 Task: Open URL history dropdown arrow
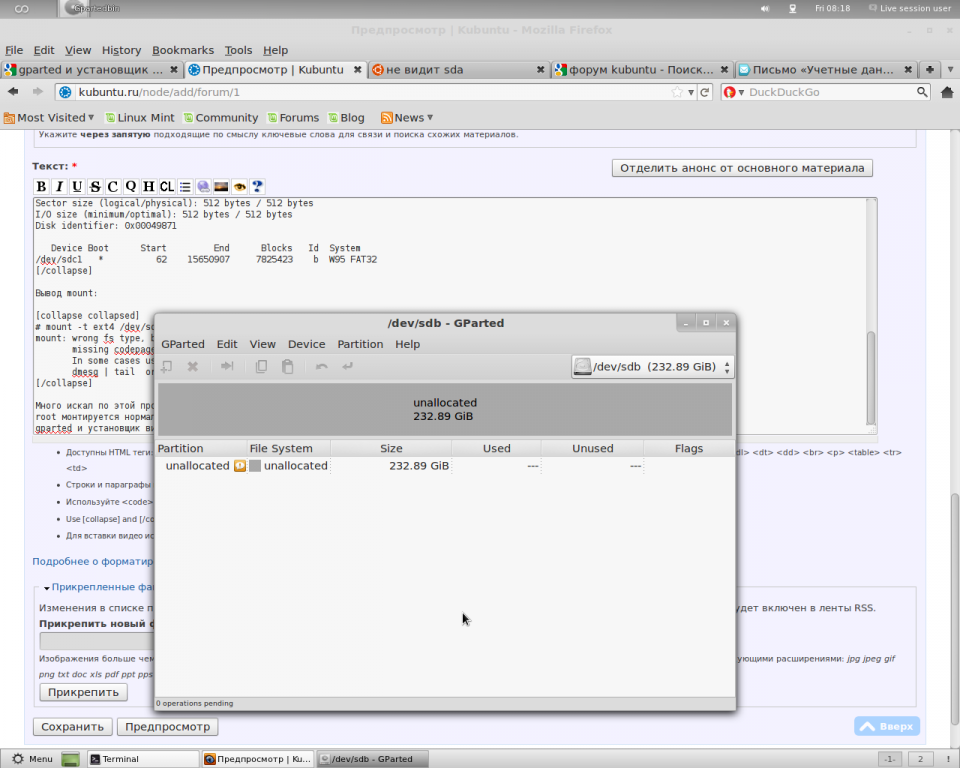tap(691, 92)
